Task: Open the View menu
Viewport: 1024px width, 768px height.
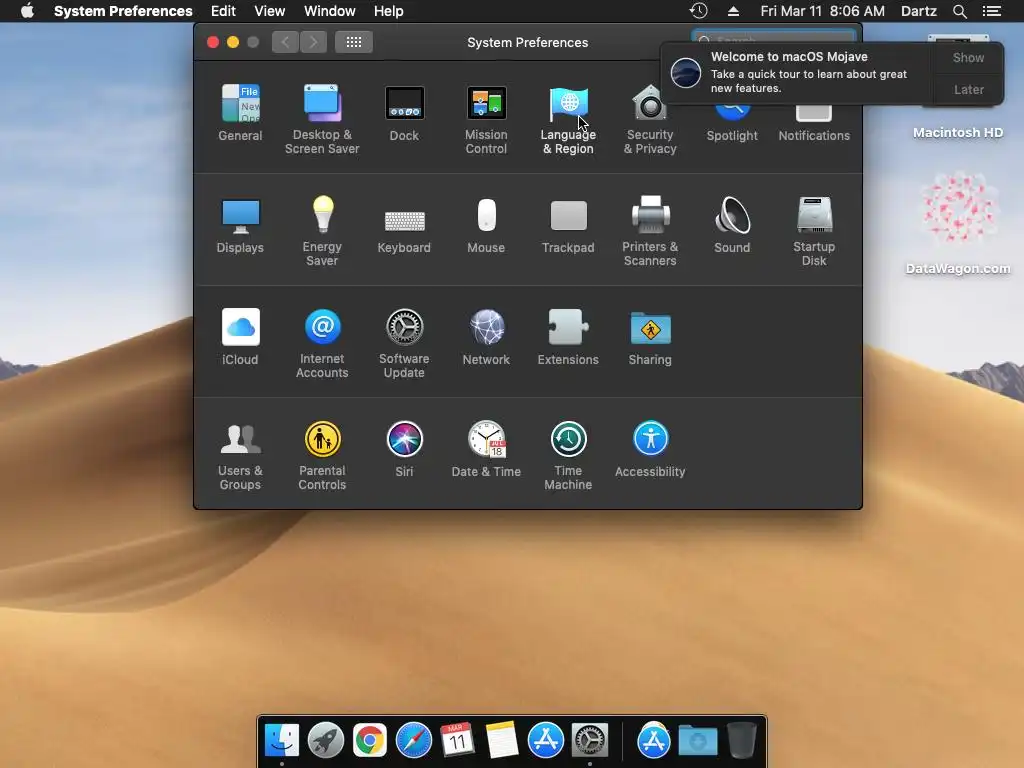Action: tap(270, 11)
